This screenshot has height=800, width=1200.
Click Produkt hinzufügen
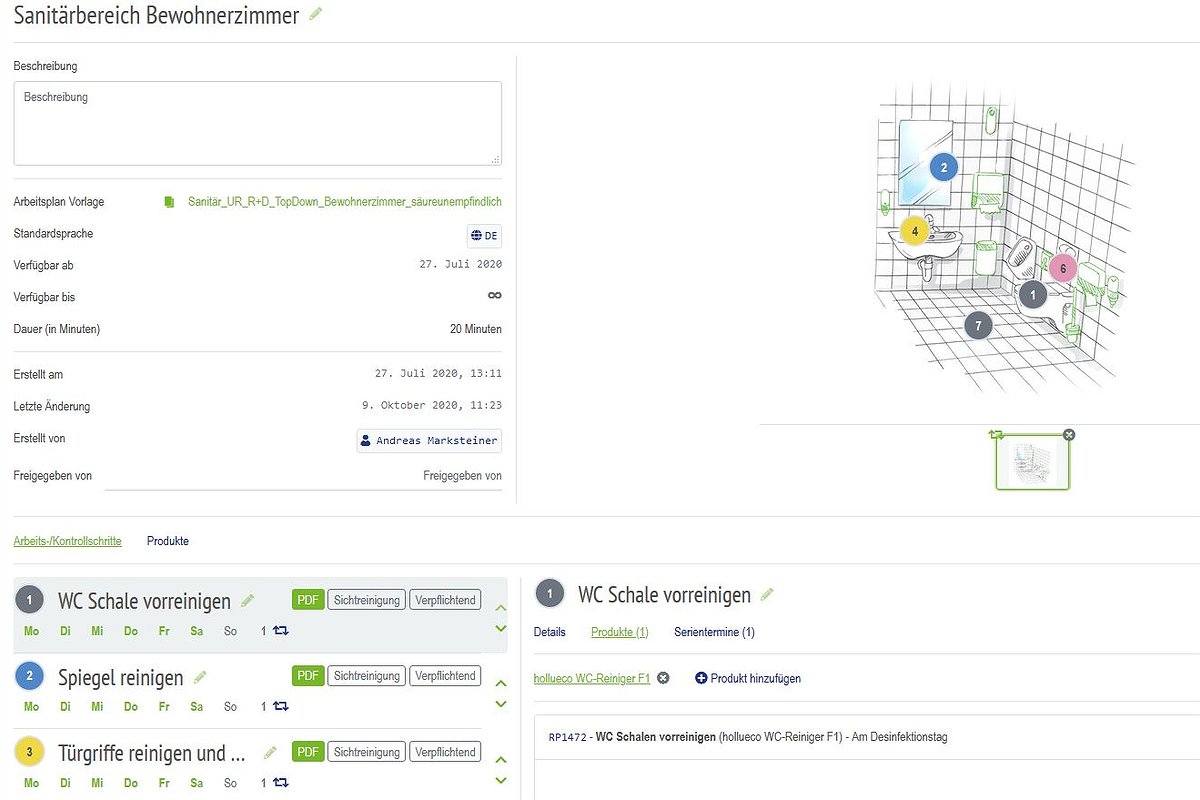[x=748, y=678]
